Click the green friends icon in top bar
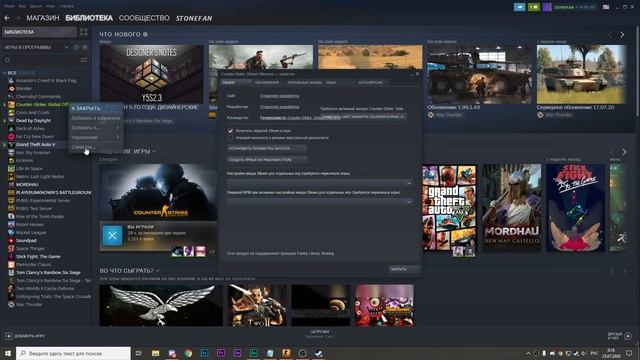 pos(533,7)
